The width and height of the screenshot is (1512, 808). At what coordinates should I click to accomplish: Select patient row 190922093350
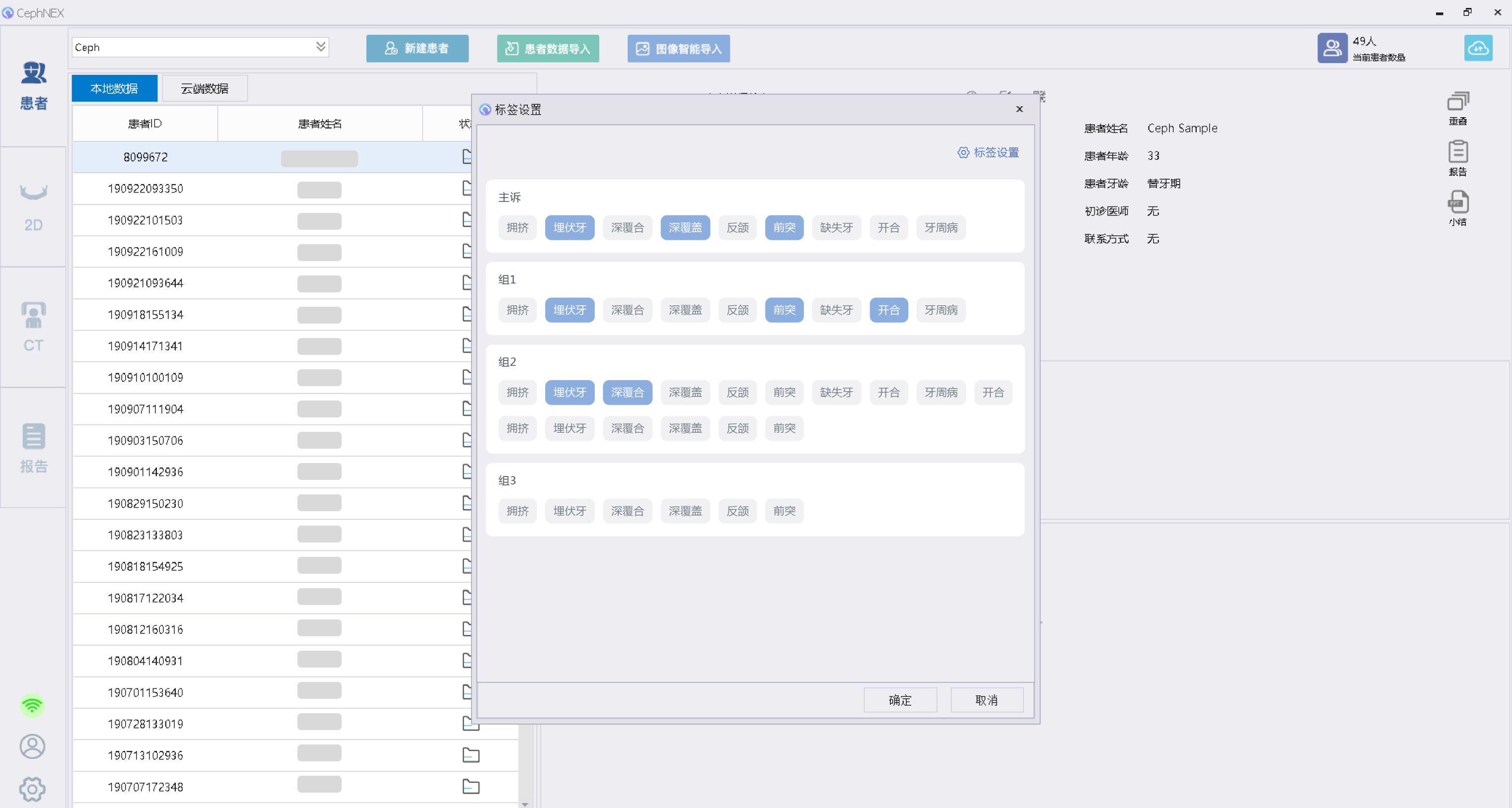[x=145, y=189]
